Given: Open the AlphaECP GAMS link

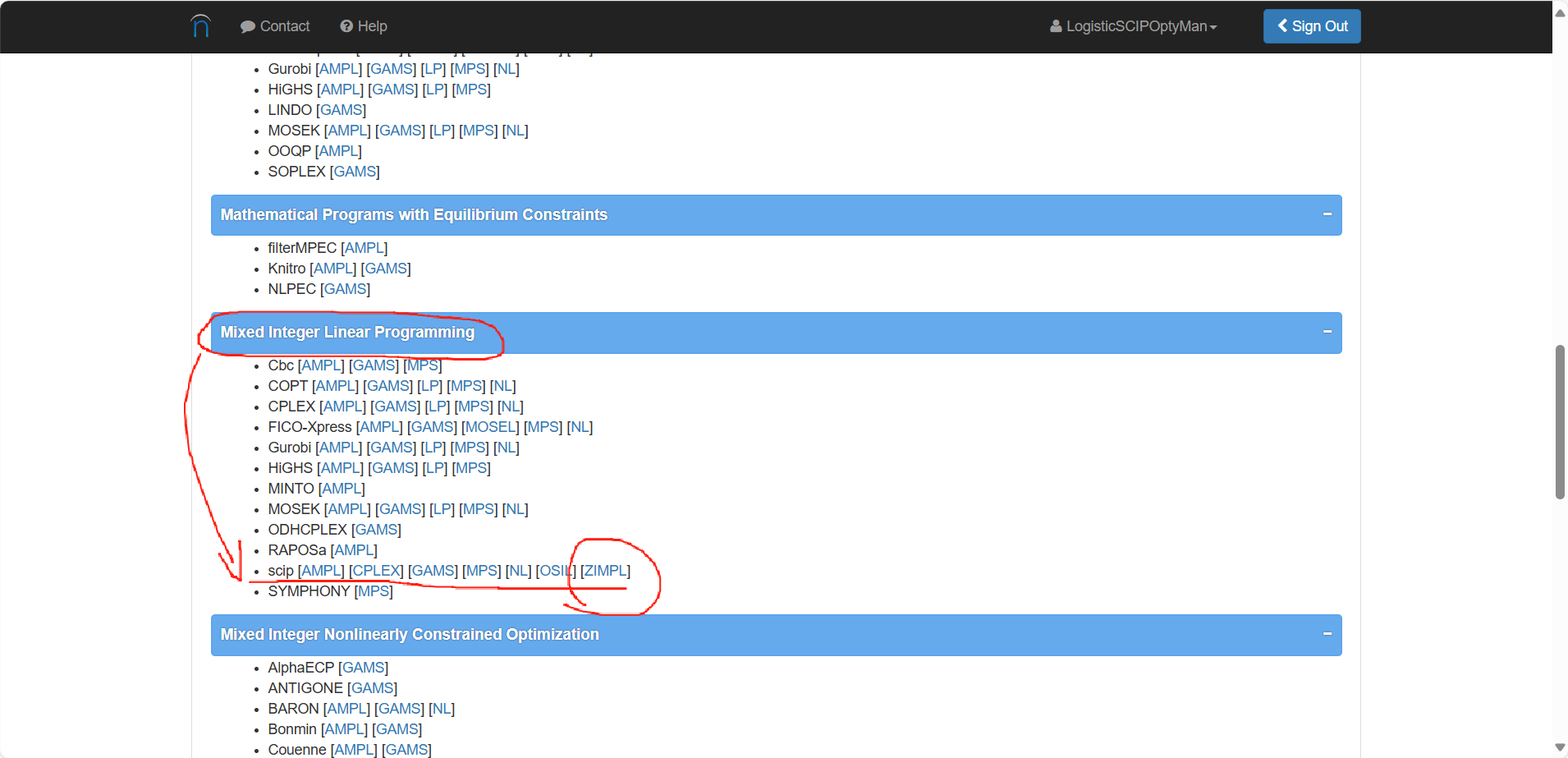Looking at the screenshot, I should (x=364, y=668).
